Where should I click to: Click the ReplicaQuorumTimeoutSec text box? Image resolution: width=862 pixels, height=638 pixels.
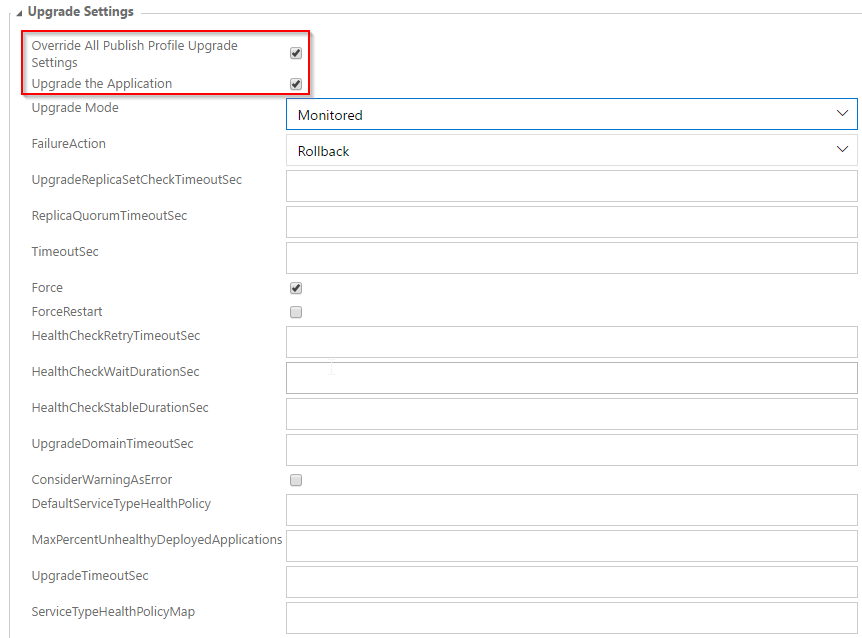coord(571,222)
